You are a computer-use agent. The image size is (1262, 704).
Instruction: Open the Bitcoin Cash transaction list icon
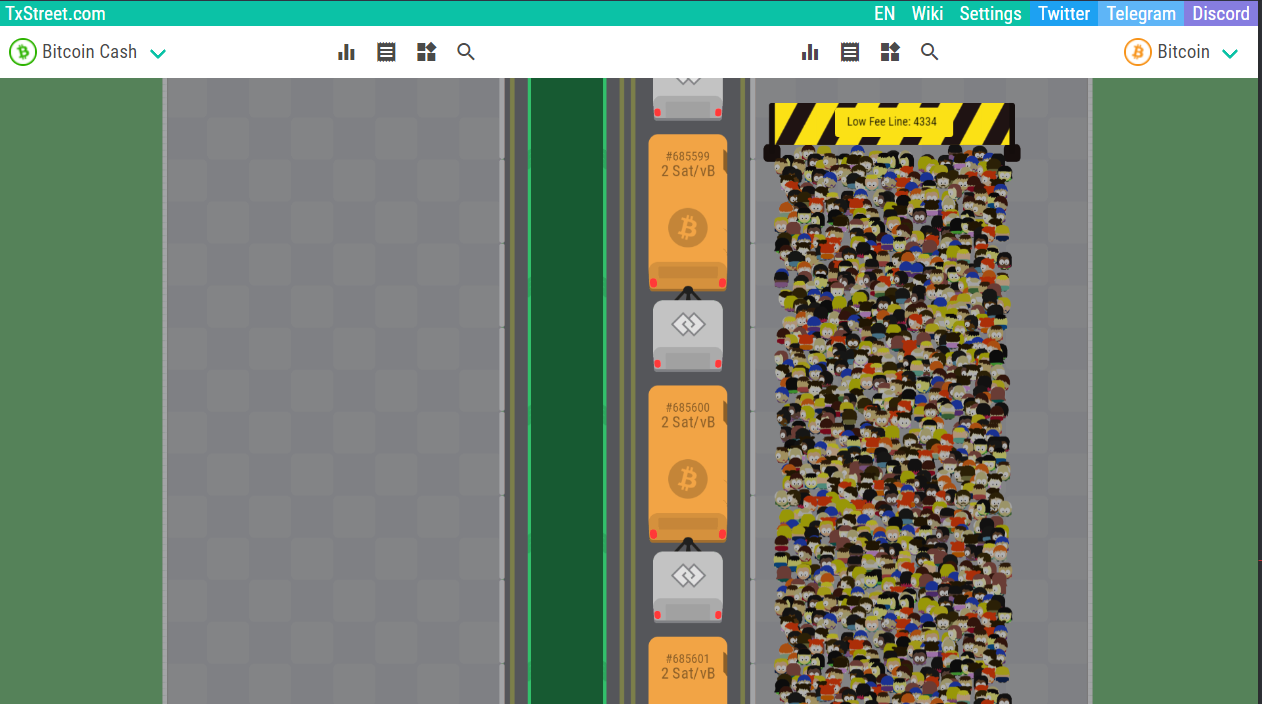click(386, 52)
